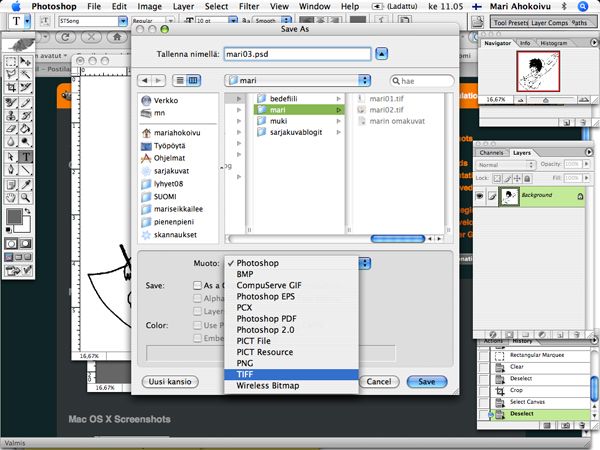Click the Save button
The width and height of the screenshot is (600, 450).
[427, 382]
